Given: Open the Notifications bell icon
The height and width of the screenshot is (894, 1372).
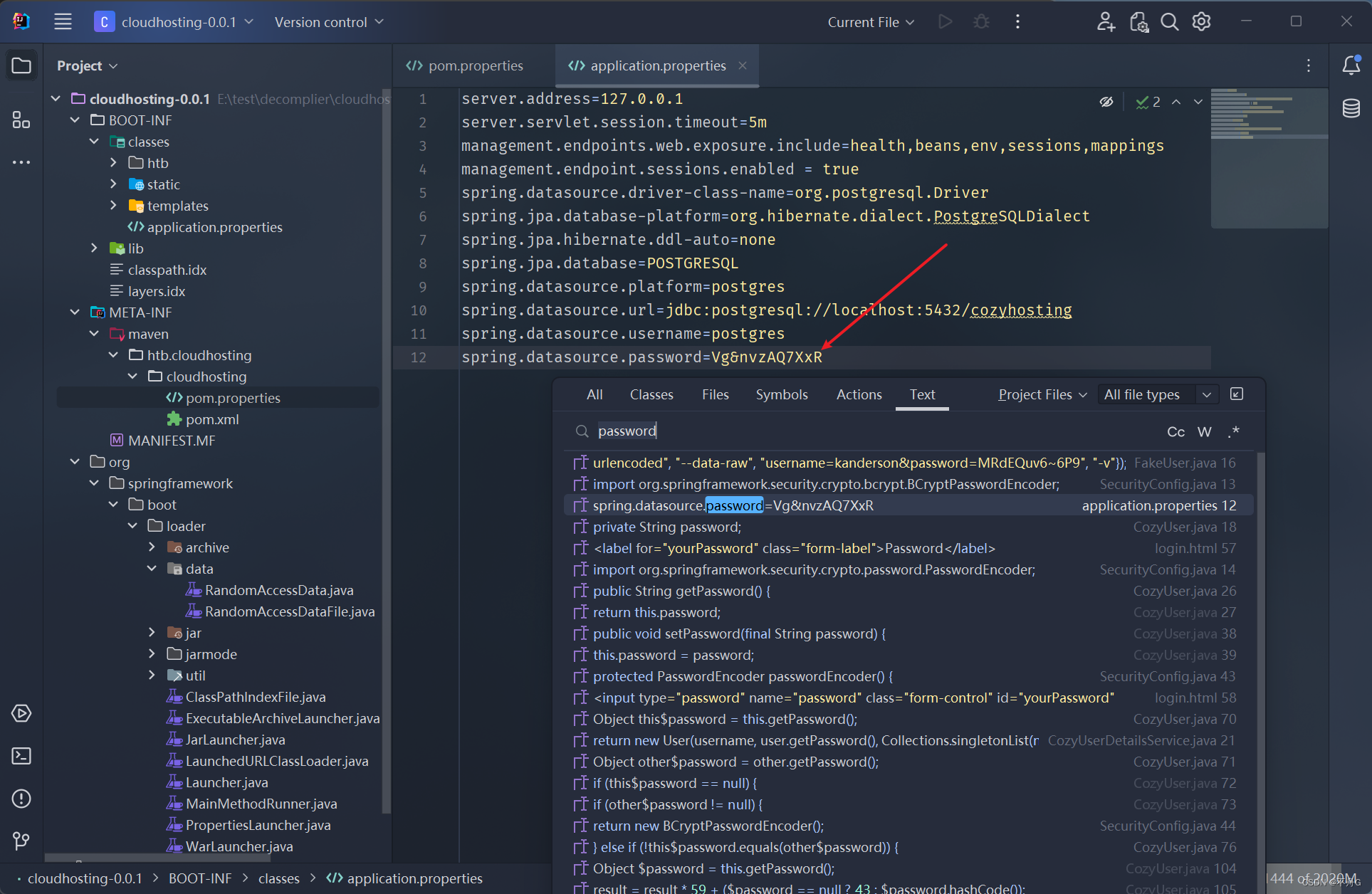Looking at the screenshot, I should click(x=1351, y=65).
